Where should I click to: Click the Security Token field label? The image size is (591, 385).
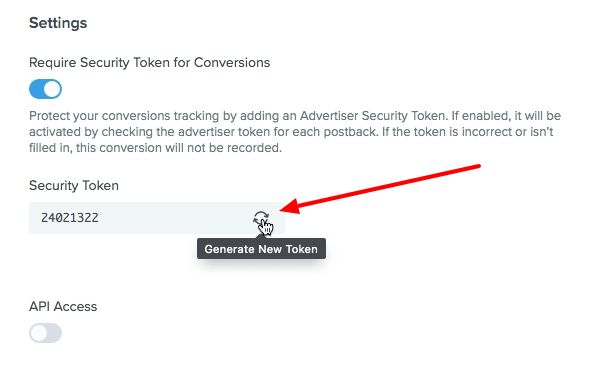(x=74, y=186)
